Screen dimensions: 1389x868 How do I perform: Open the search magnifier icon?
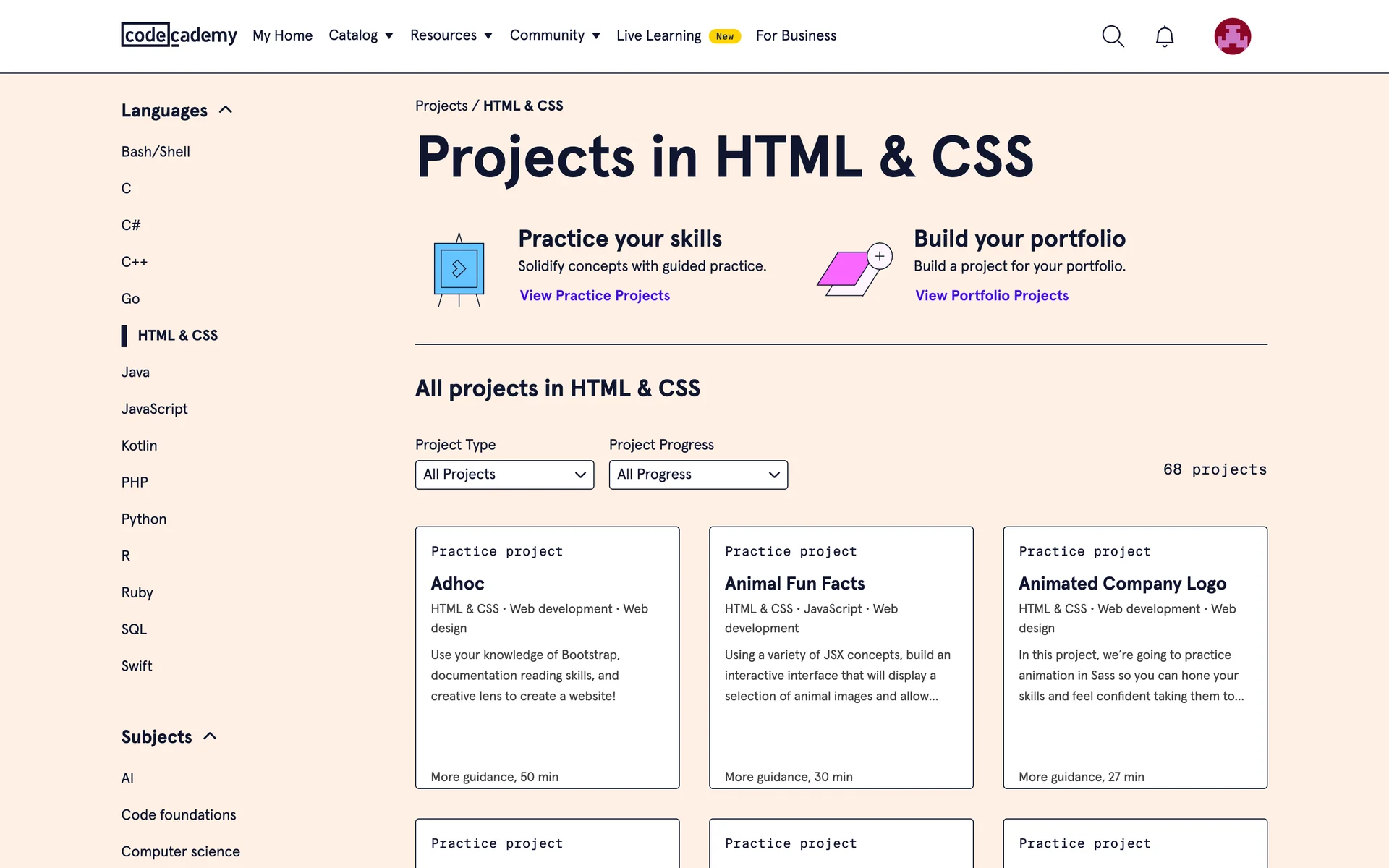tap(1113, 36)
